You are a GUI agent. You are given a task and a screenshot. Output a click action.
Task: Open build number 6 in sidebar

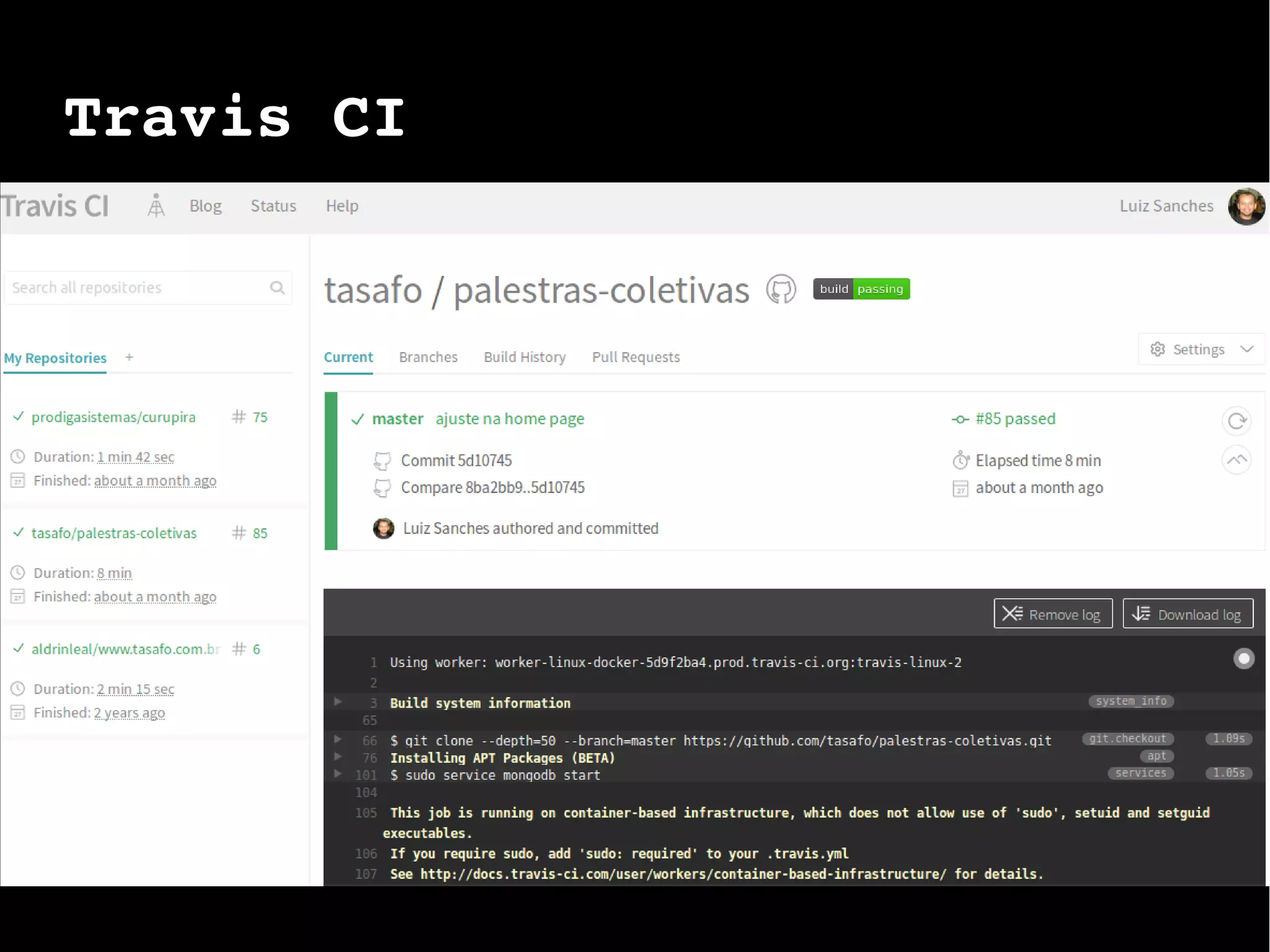pos(256,649)
